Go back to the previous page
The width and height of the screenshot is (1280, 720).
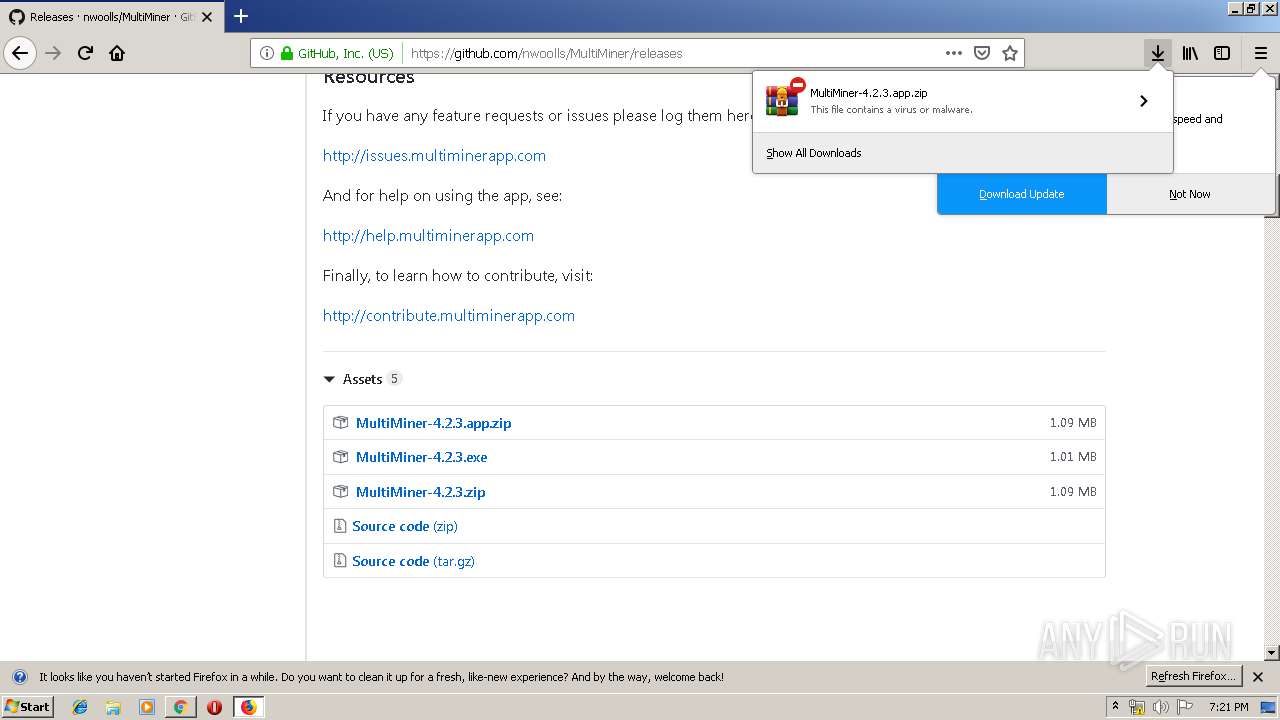coord(20,53)
